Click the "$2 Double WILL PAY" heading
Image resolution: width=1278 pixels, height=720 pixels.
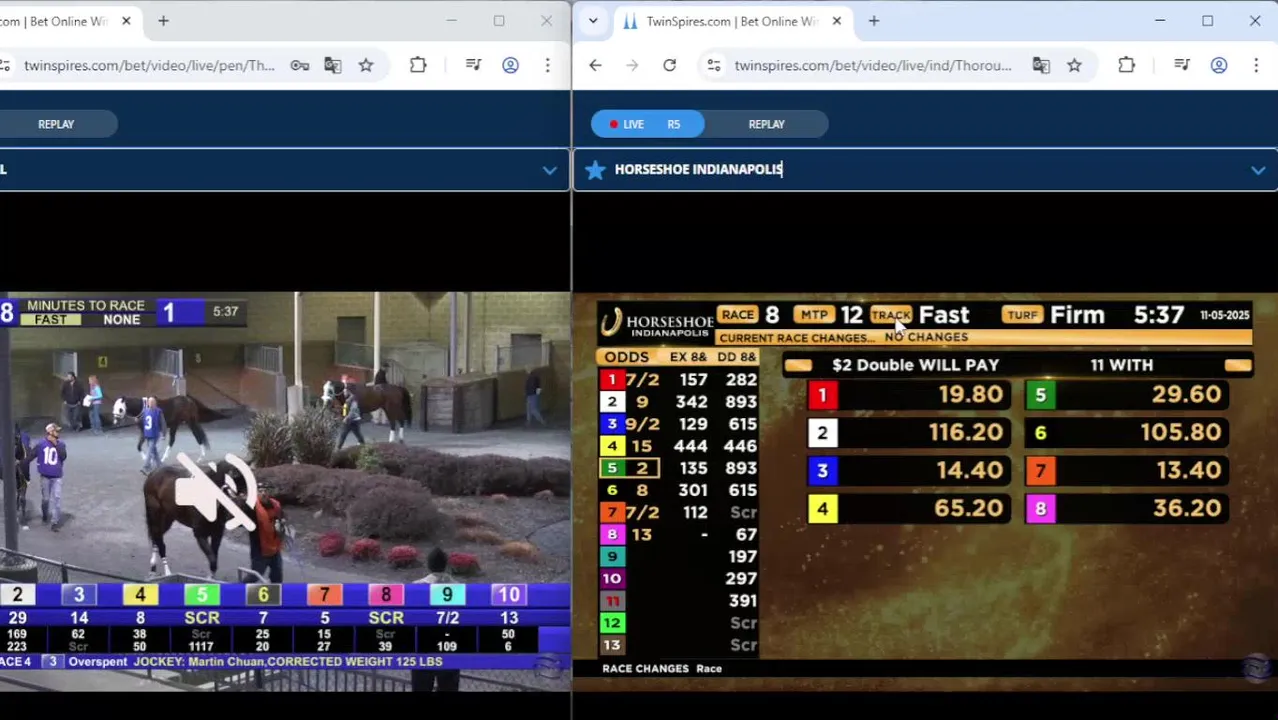(x=915, y=365)
